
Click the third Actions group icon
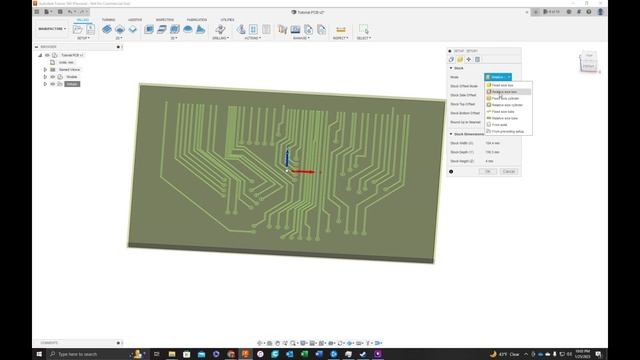pyautogui.click(x=266, y=29)
